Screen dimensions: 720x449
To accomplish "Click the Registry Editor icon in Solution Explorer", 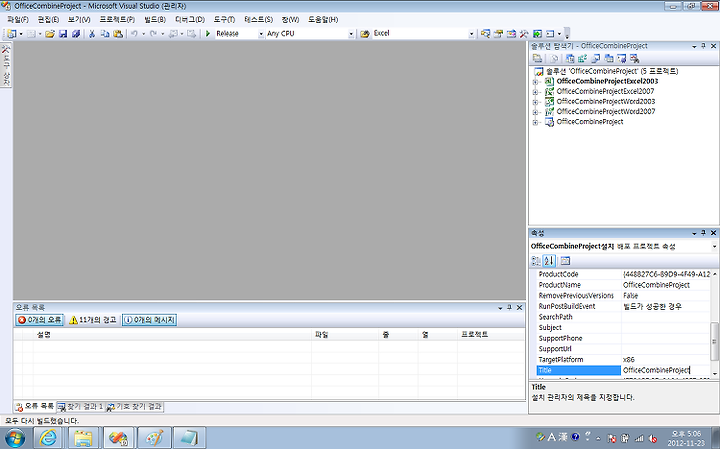I will click(x=583, y=58).
